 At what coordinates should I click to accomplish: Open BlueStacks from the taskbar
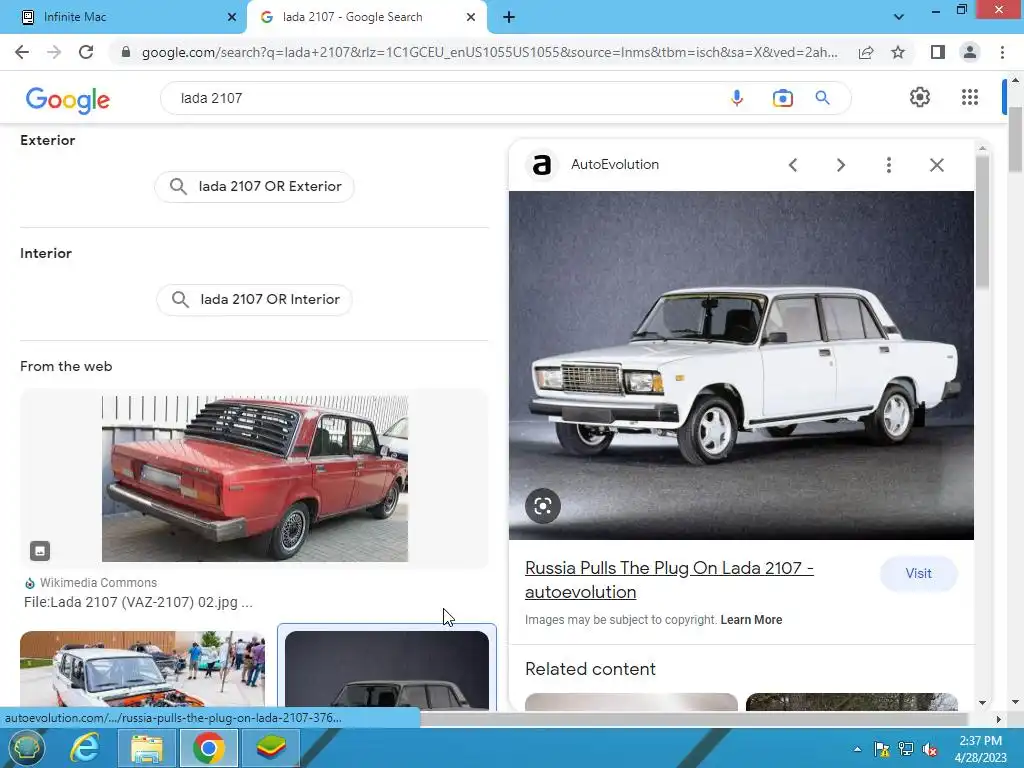pyautogui.click(x=270, y=748)
